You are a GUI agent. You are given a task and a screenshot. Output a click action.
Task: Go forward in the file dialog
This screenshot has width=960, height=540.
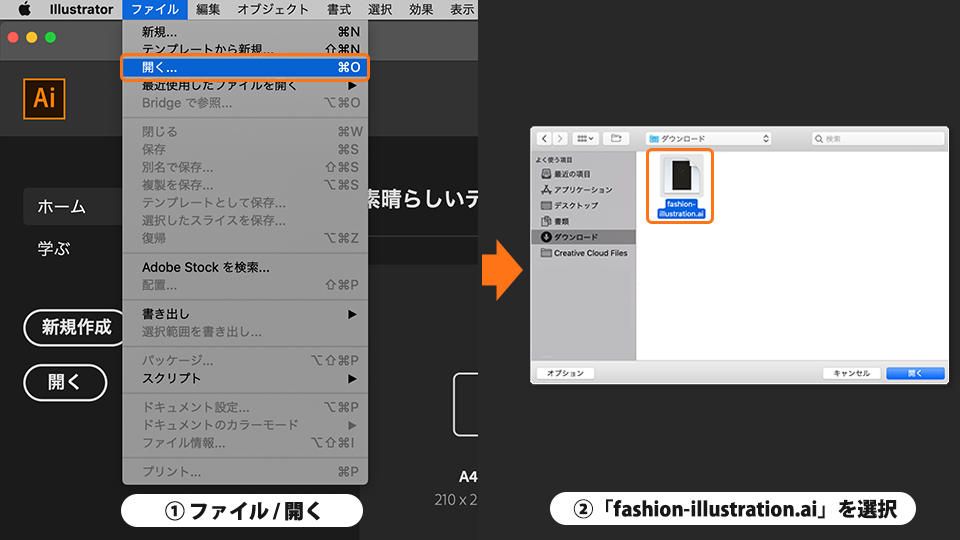[x=560, y=139]
